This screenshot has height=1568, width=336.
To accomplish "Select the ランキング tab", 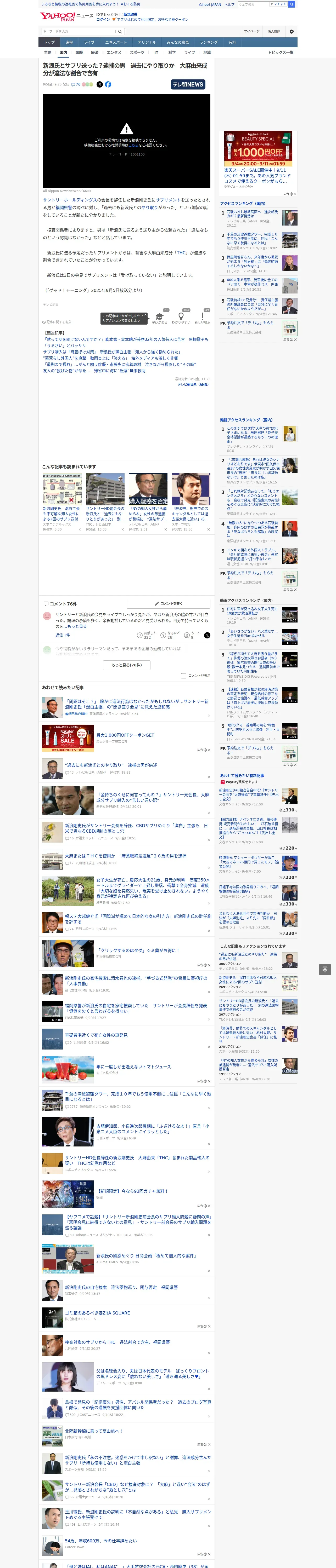I will coord(209,43).
